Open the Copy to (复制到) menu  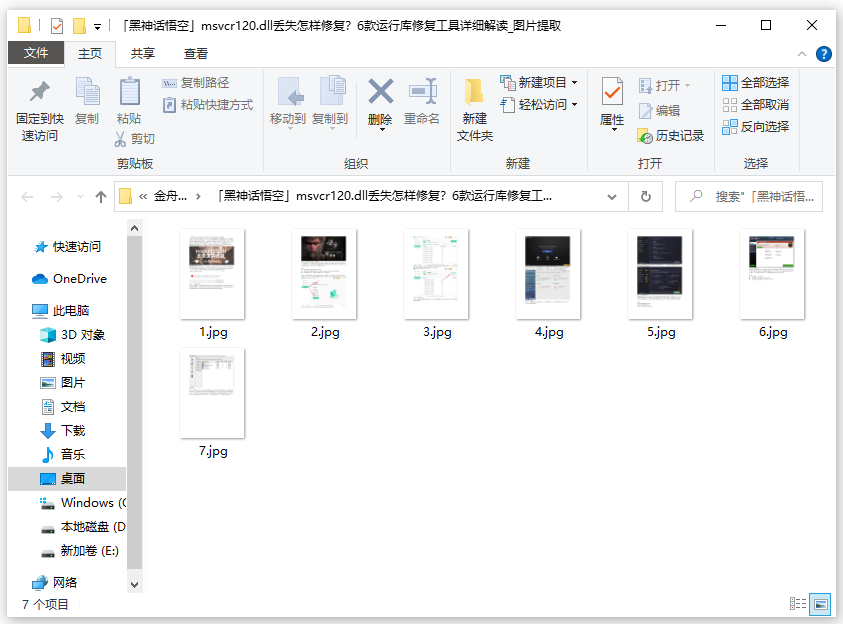point(330,103)
